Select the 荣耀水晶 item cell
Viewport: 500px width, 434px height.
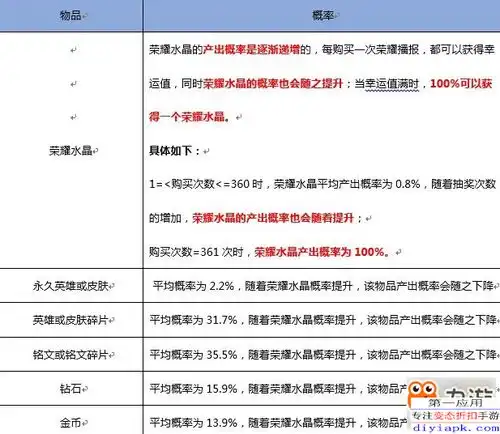[x=71, y=151]
